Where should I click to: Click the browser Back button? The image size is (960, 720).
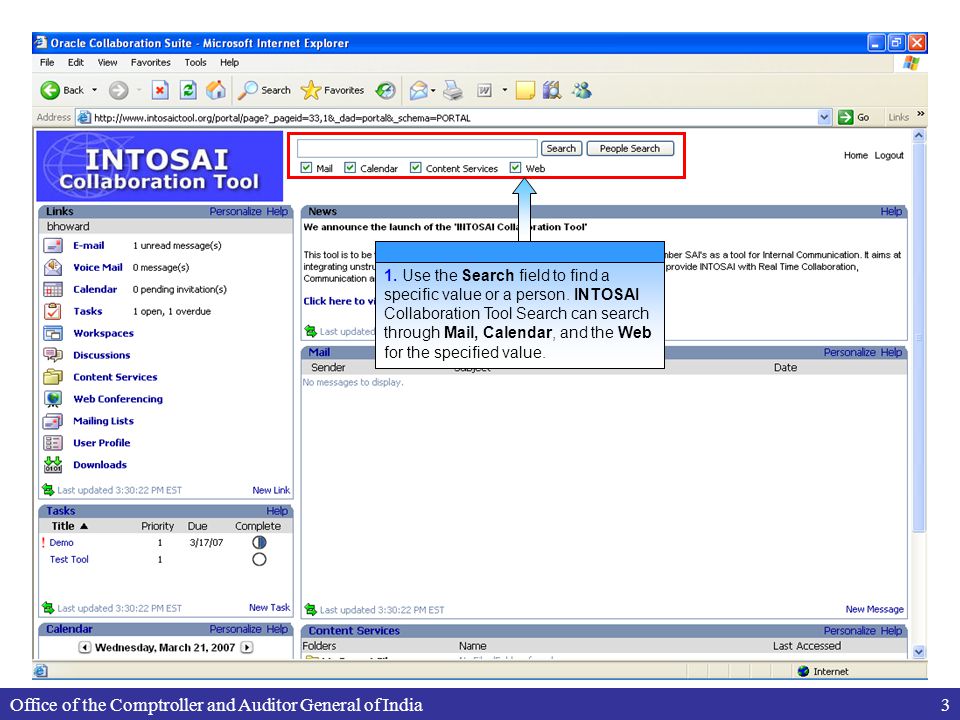[62, 91]
